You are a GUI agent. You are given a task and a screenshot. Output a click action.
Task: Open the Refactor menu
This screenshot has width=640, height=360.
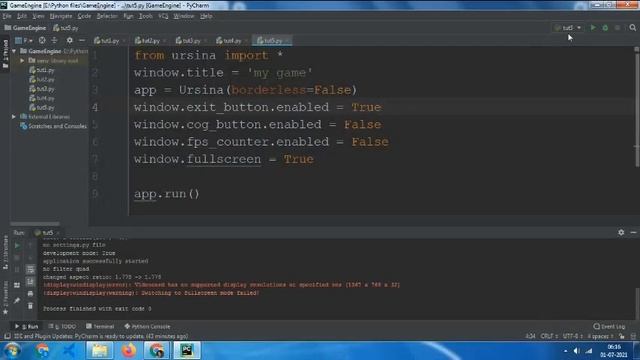[107, 16]
